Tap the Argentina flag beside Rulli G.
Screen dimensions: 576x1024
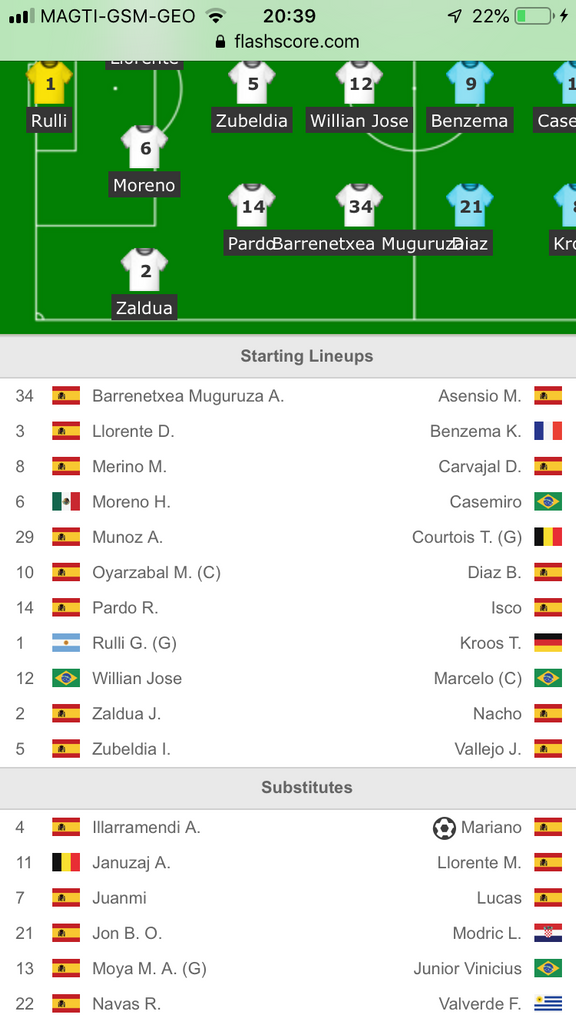coord(66,643)
